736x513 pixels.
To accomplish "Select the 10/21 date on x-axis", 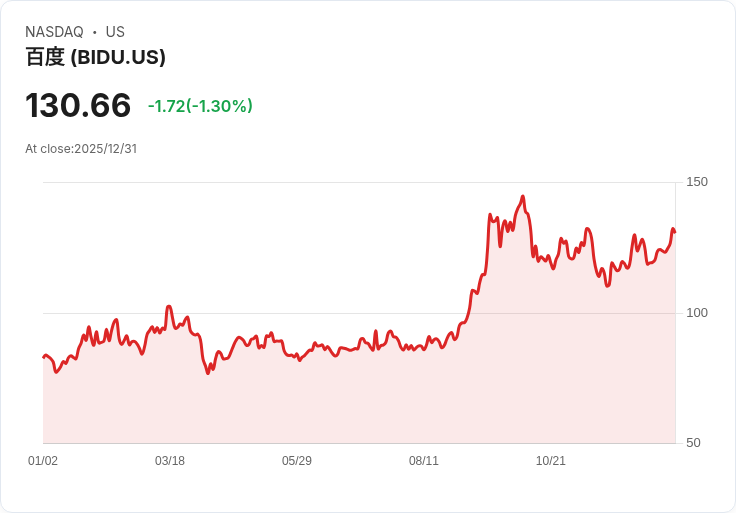I will [551, 461].
